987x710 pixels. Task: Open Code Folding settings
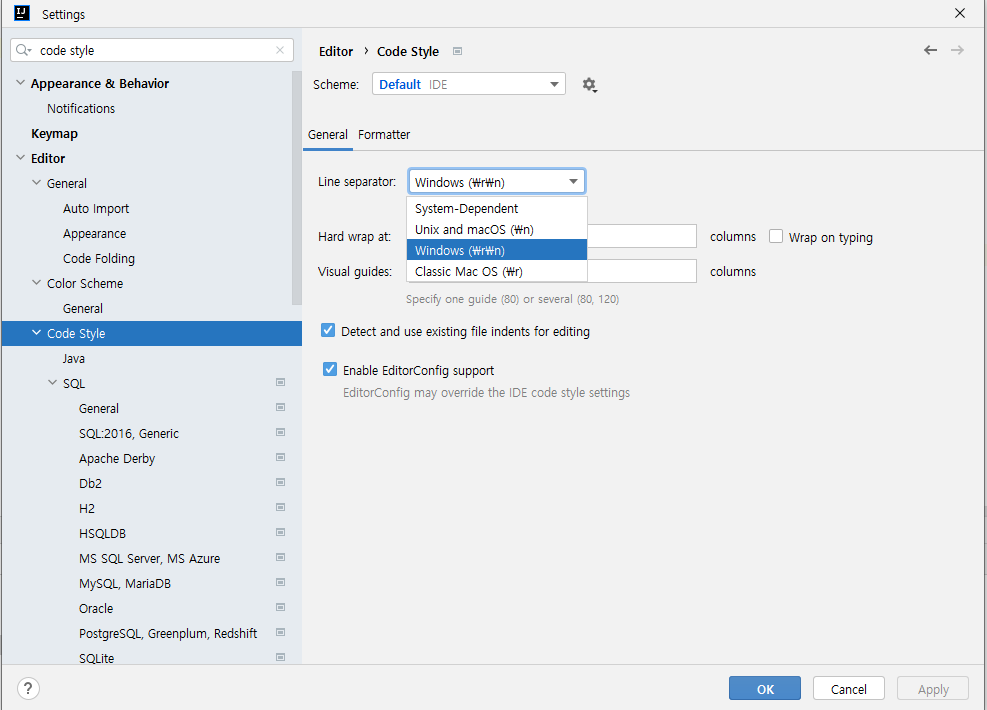pos(99,258)
